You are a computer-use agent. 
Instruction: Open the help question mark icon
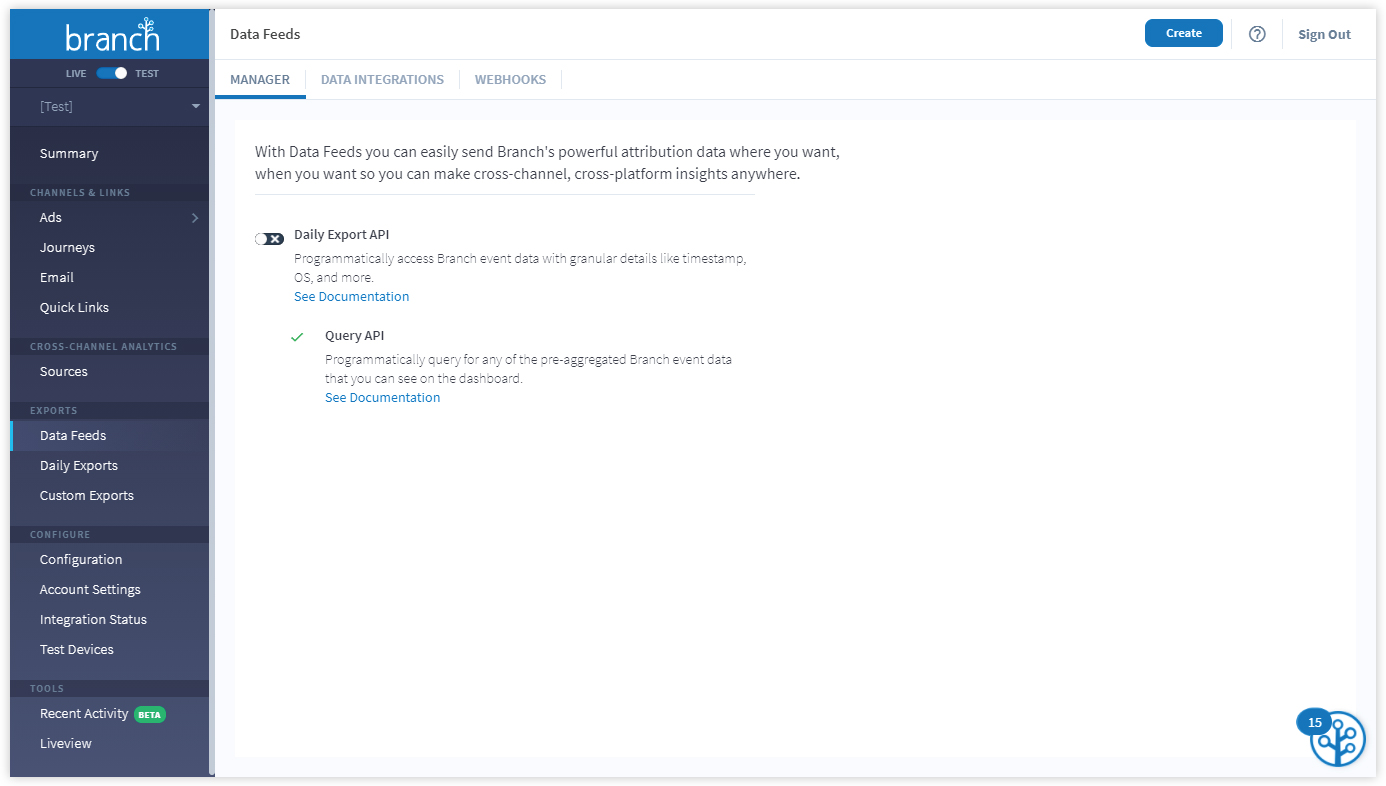pyautogui.click(x=1257, y=34)
